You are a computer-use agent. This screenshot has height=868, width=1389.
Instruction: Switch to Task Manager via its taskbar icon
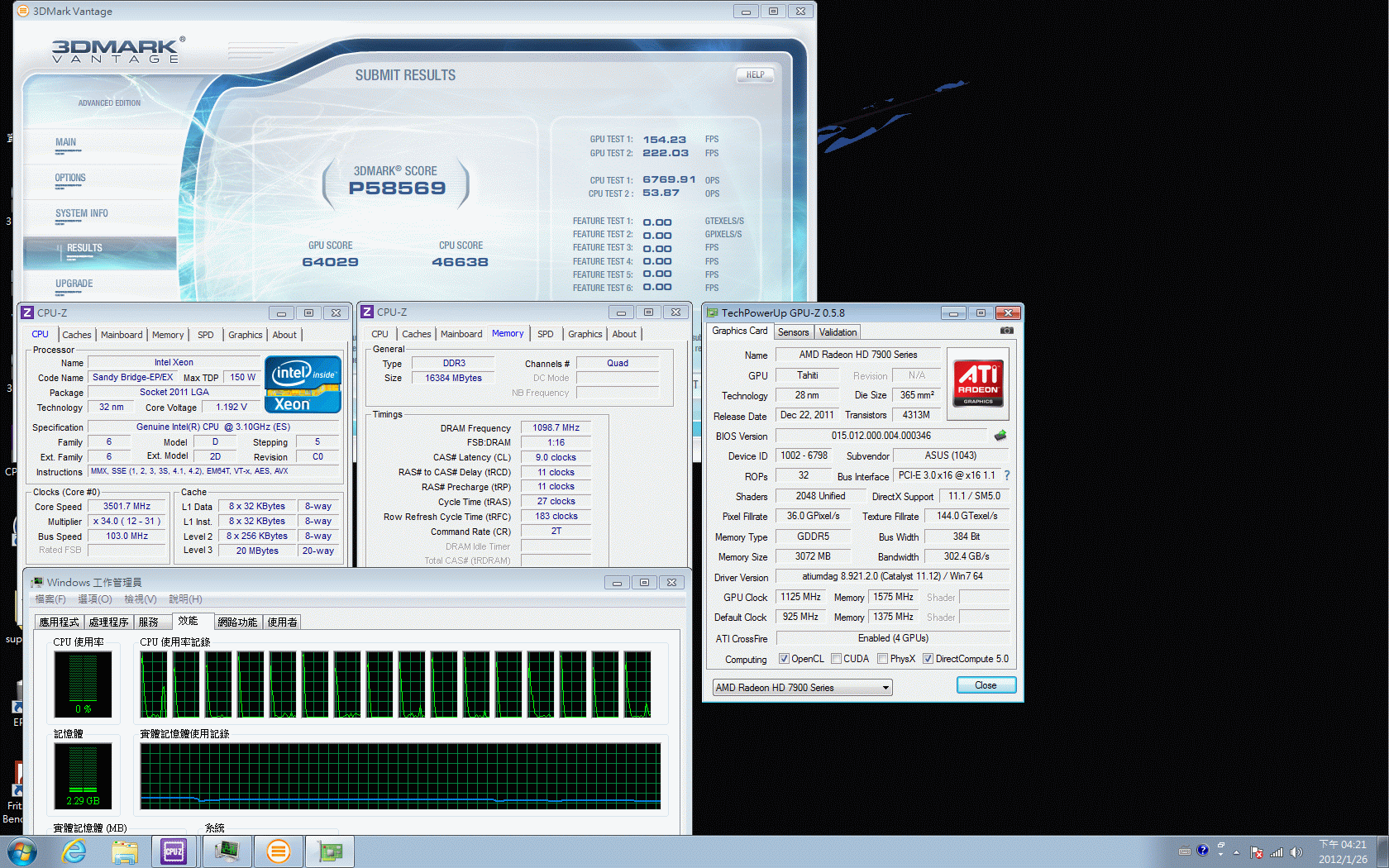[227, 851]
